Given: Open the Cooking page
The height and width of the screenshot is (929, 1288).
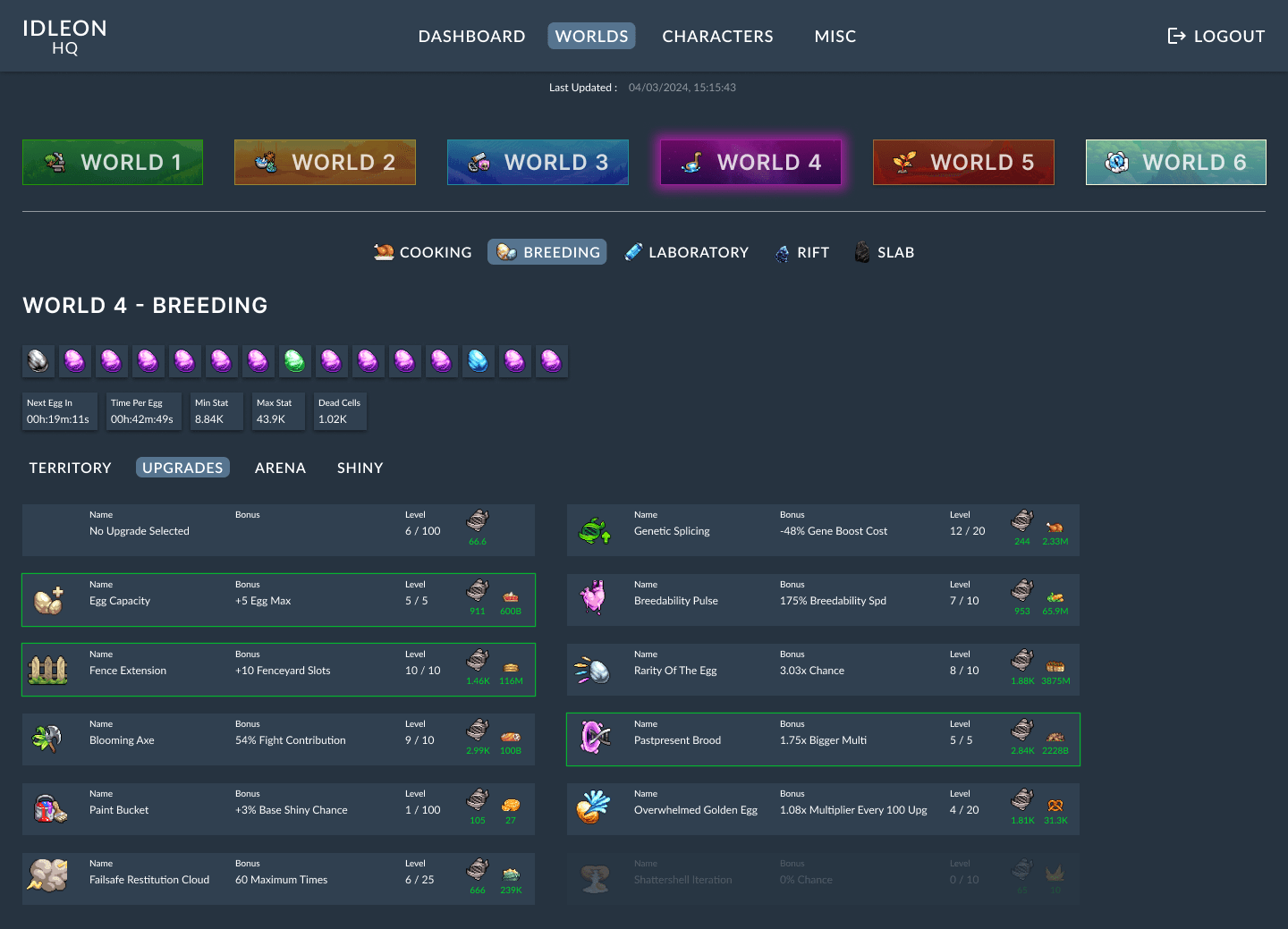Looking at the screenshot, I should coord(422,252).
